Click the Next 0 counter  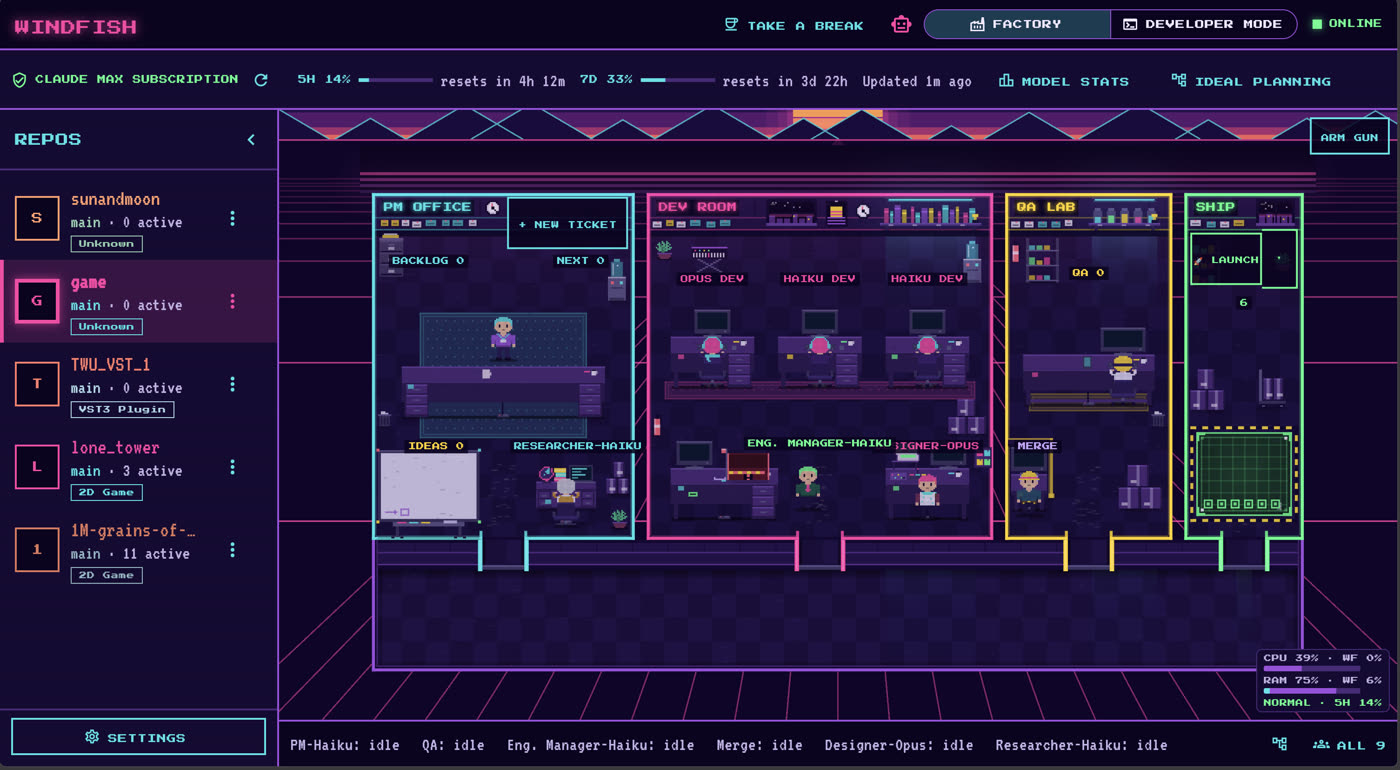(x=580, y=261)
